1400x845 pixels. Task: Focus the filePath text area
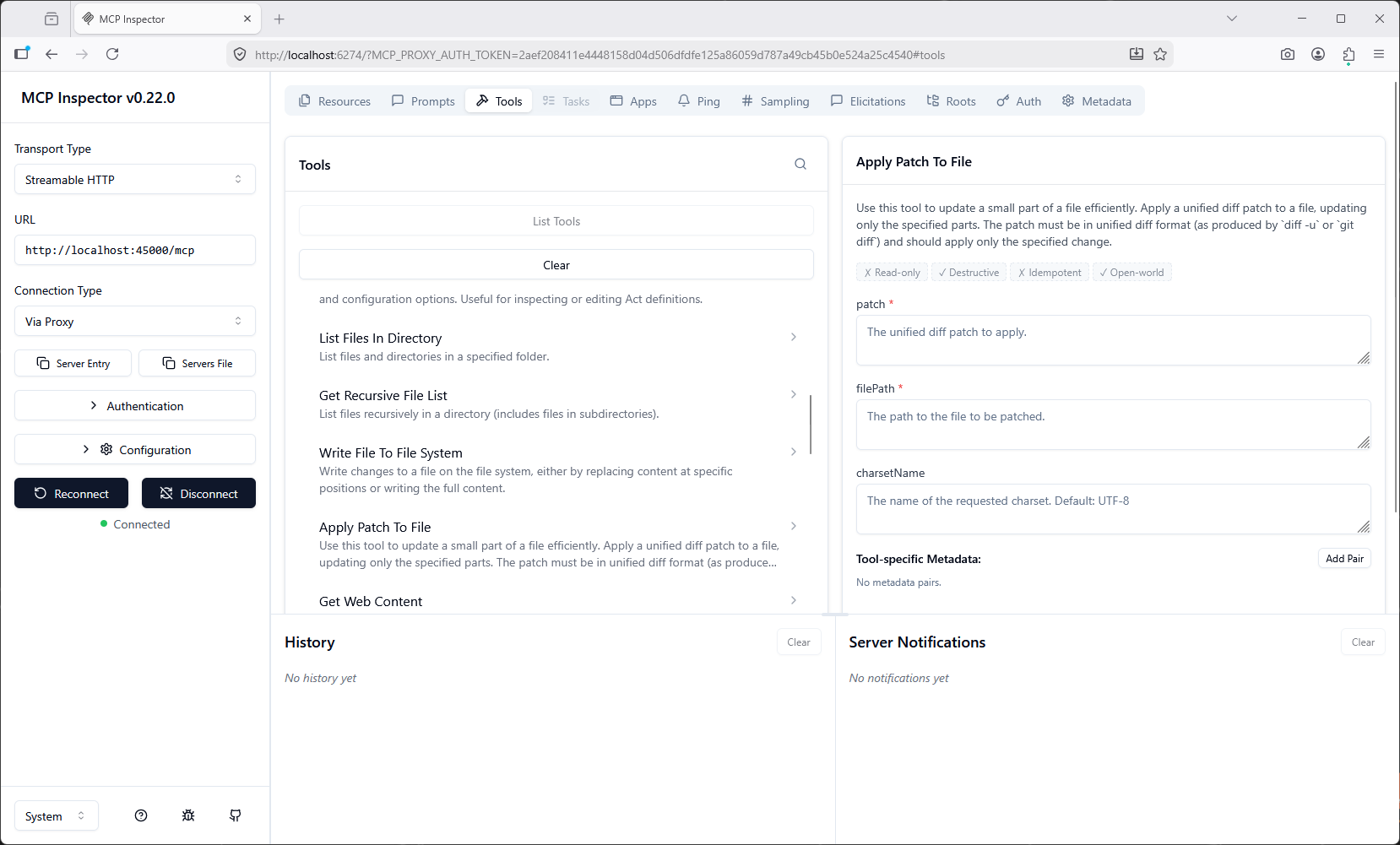pyautogui.click(x=1113, y=425)
